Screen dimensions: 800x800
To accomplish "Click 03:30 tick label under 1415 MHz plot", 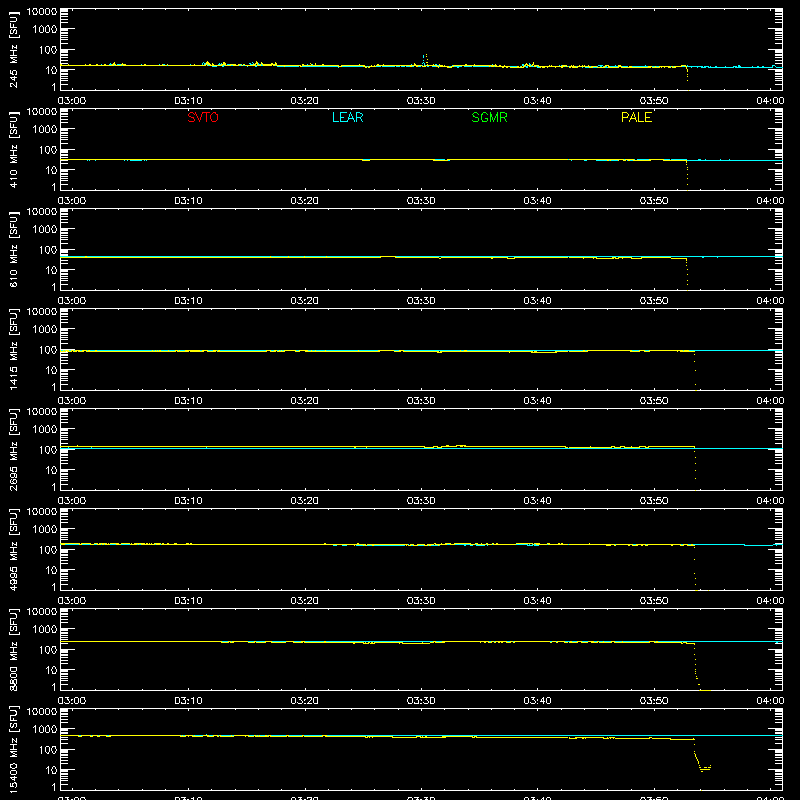I will (421, 401).
